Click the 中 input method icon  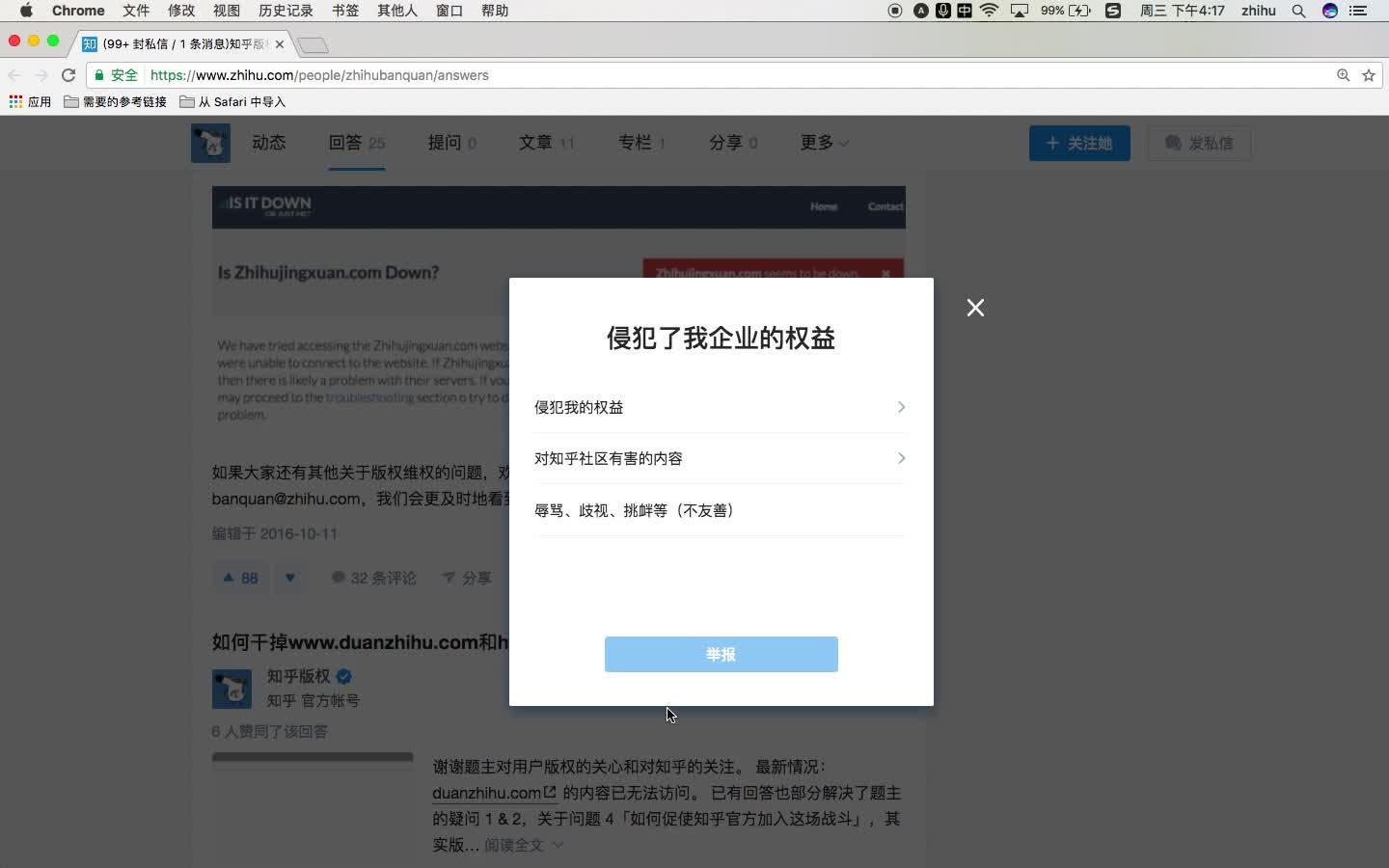965,11
